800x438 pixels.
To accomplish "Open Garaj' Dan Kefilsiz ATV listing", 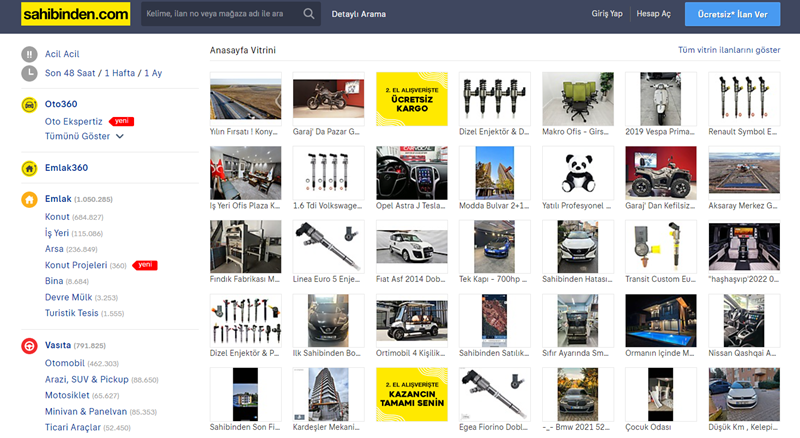I will pyautogui.click(x=661, y=173).
